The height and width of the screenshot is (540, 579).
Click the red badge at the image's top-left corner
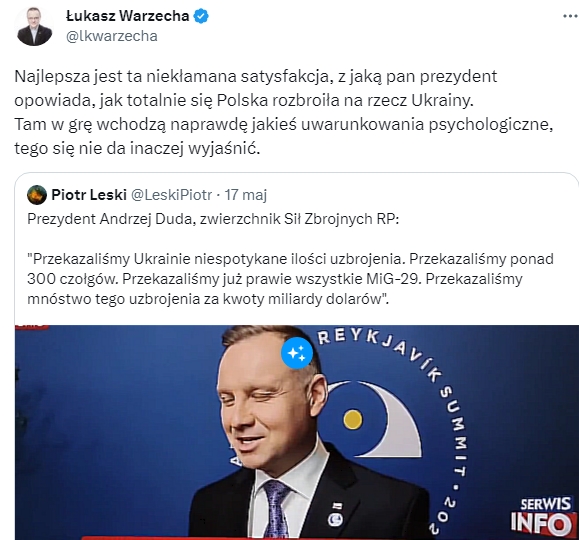coord(32,327)
